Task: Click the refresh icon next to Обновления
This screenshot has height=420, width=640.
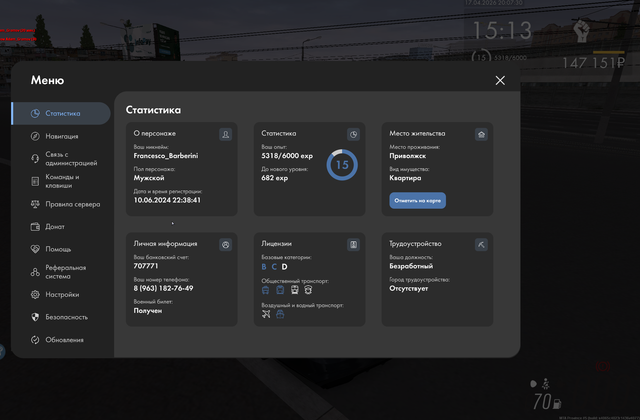Action: pos(35,340)
